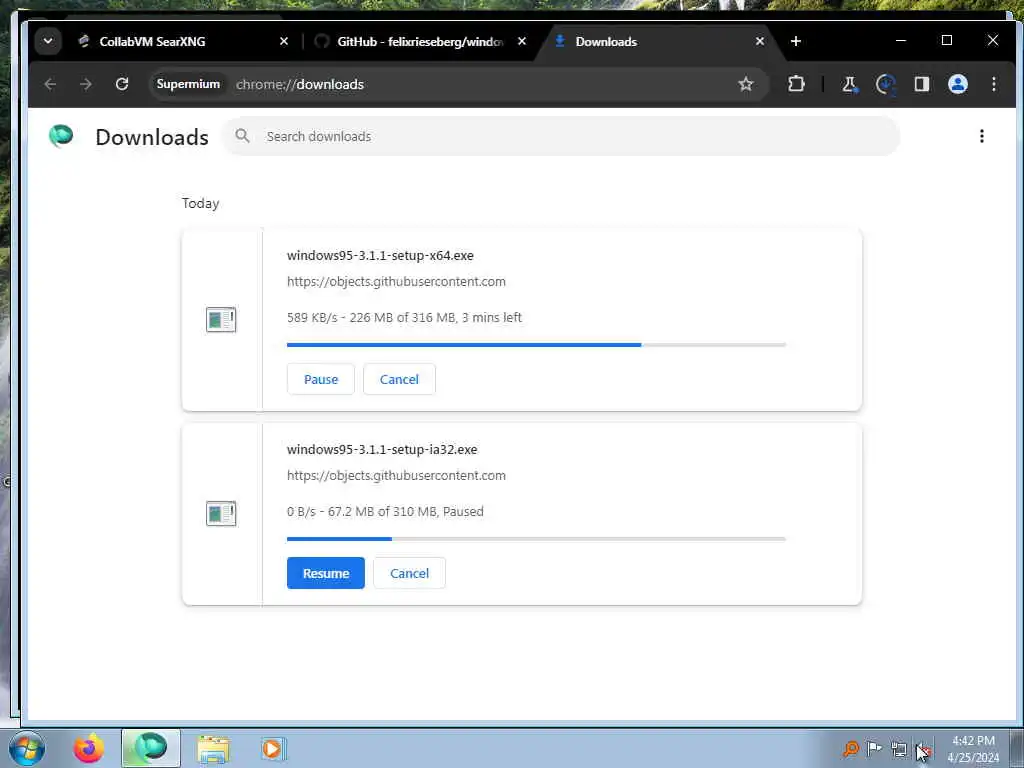1024x768 pixels.
Task: Click the x64 setup file icon
Action: [x=221, y=319]
